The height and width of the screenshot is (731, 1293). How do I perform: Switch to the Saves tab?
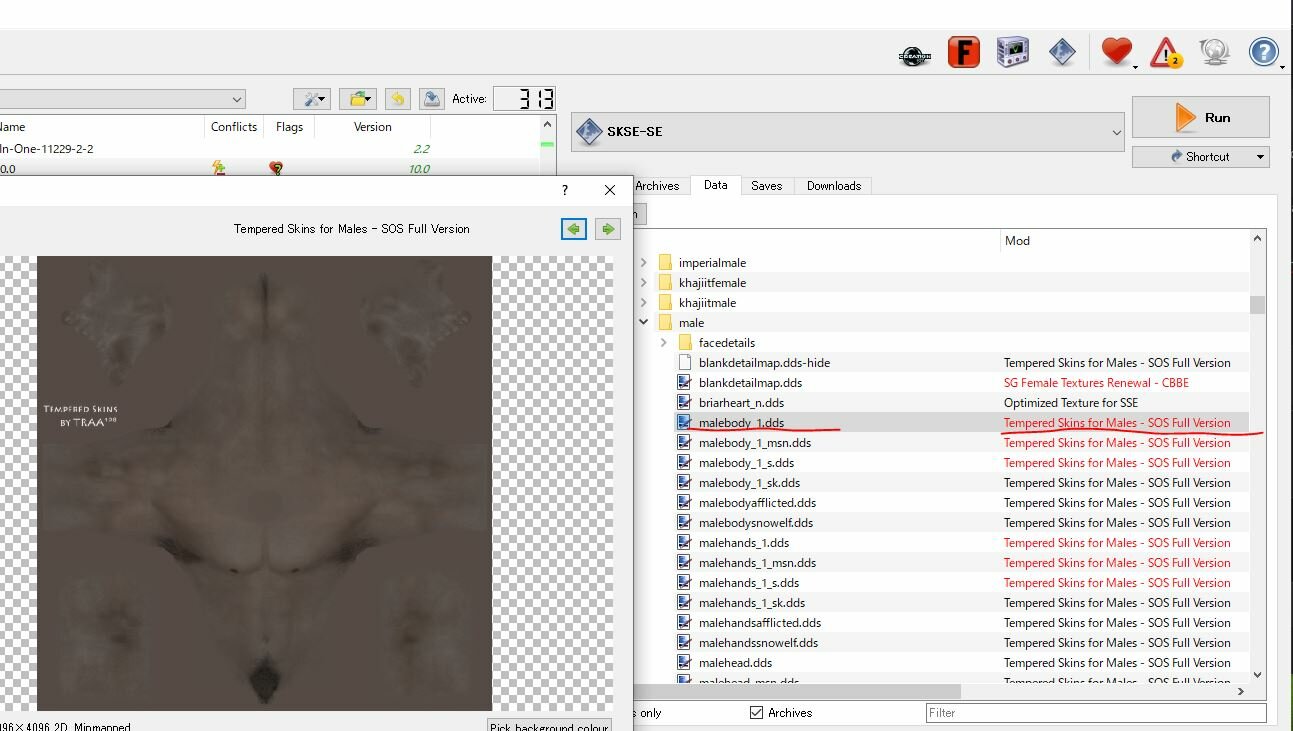click(x=767, y=186)
